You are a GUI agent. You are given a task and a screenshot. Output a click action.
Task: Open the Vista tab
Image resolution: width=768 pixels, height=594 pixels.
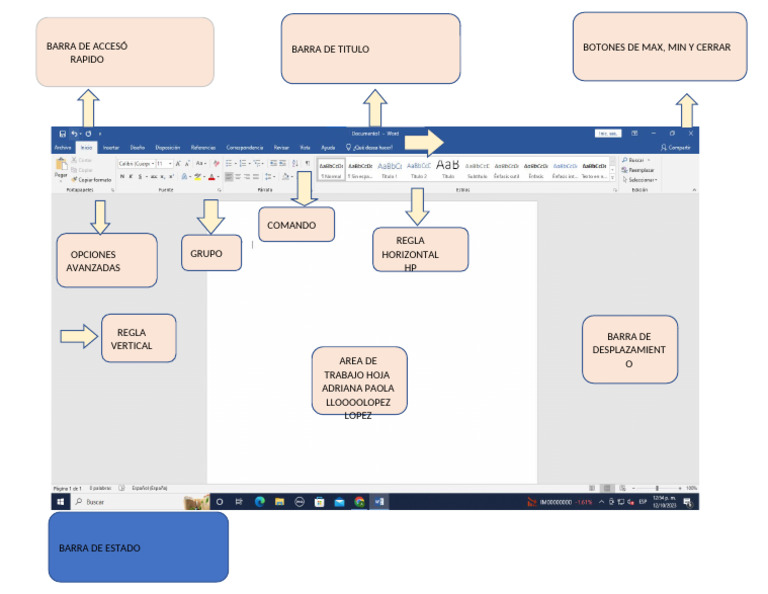pyautogui.click(x=305, y=147)
